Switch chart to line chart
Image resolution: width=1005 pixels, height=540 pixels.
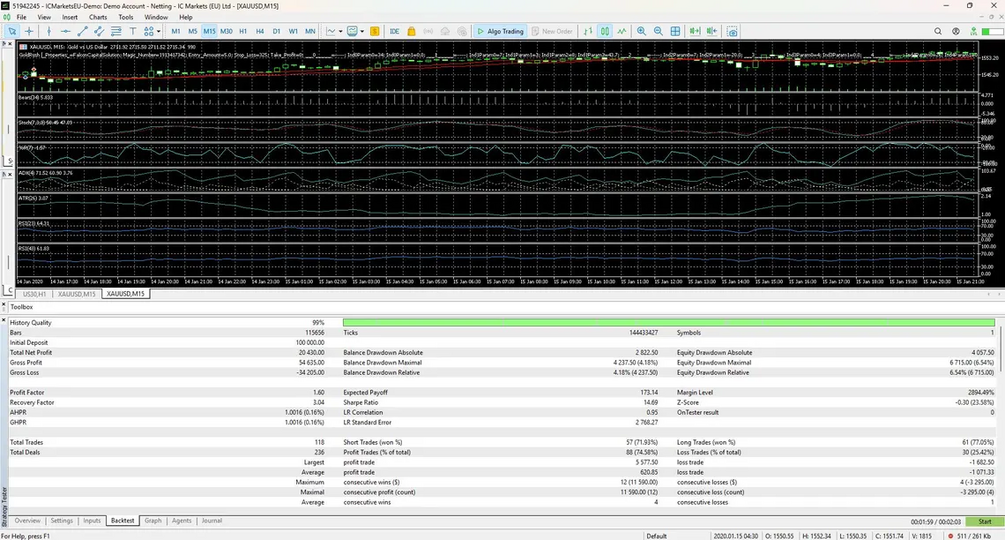622,31
